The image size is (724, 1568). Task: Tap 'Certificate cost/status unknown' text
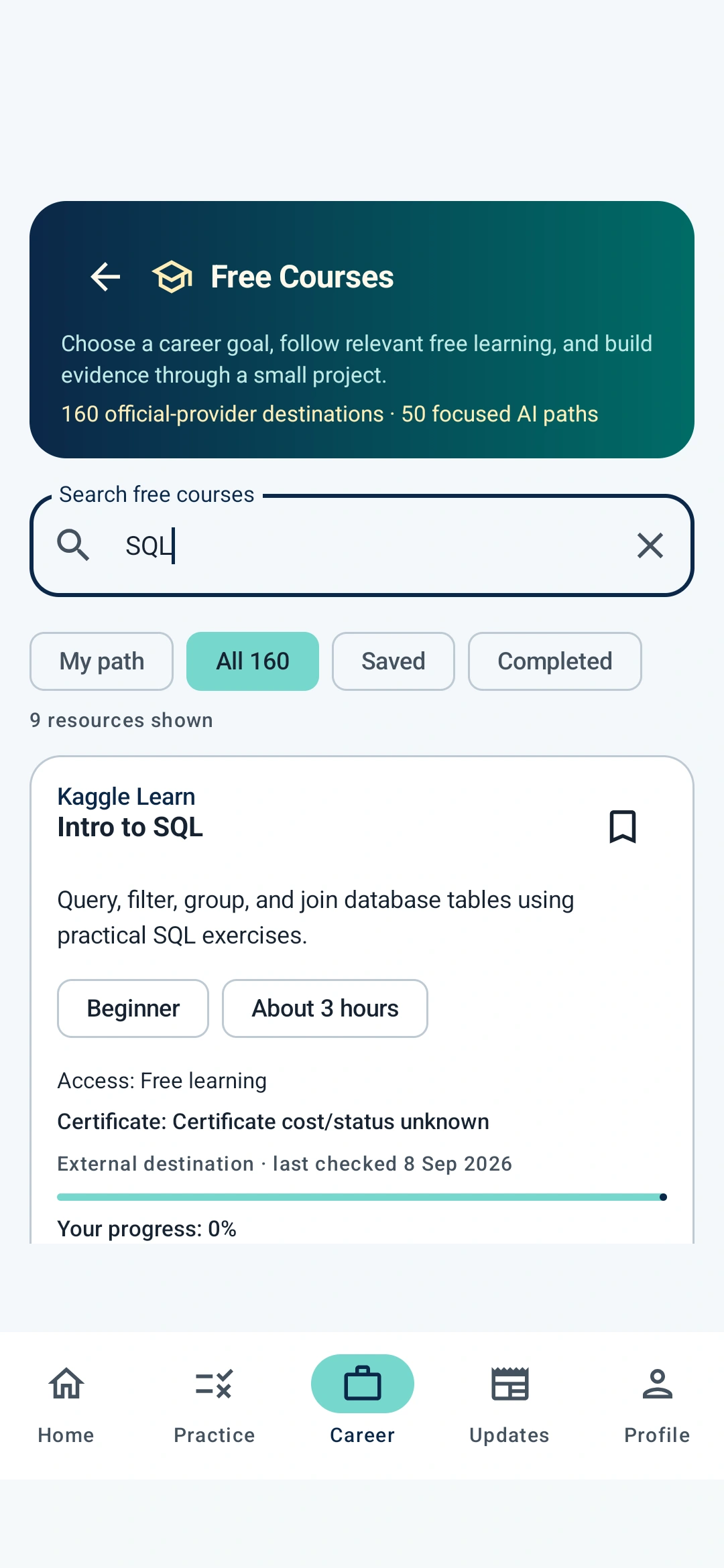(x=330, y=1122)
